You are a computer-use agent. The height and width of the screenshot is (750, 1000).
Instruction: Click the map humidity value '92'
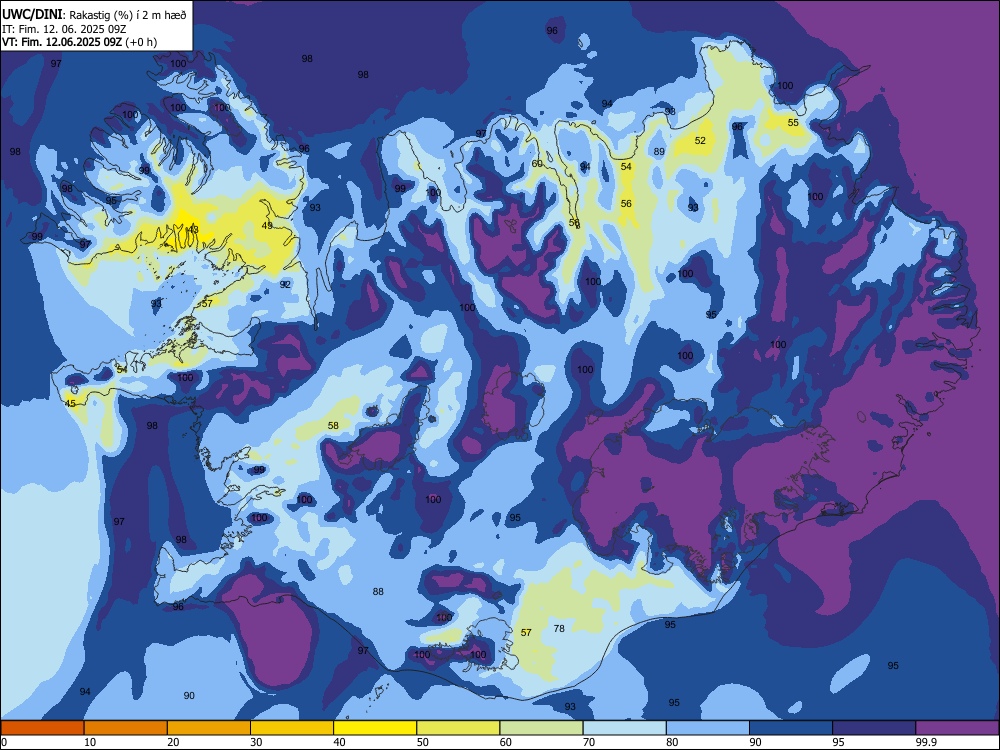tap(285, 284)
